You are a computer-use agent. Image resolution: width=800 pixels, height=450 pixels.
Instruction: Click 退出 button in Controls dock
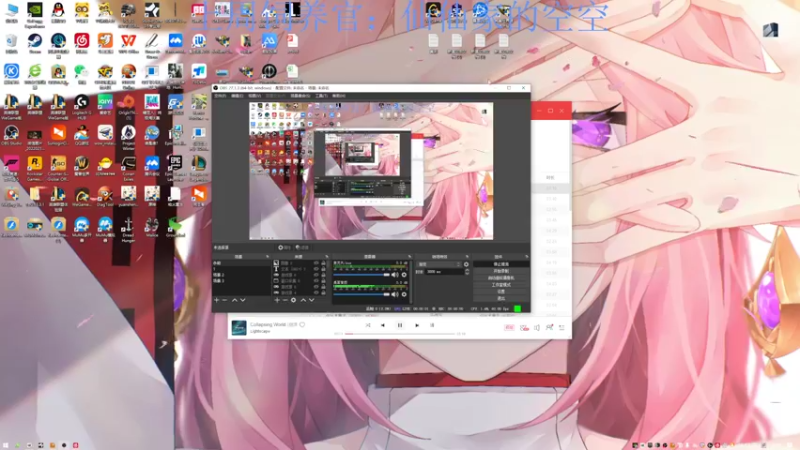501,298
